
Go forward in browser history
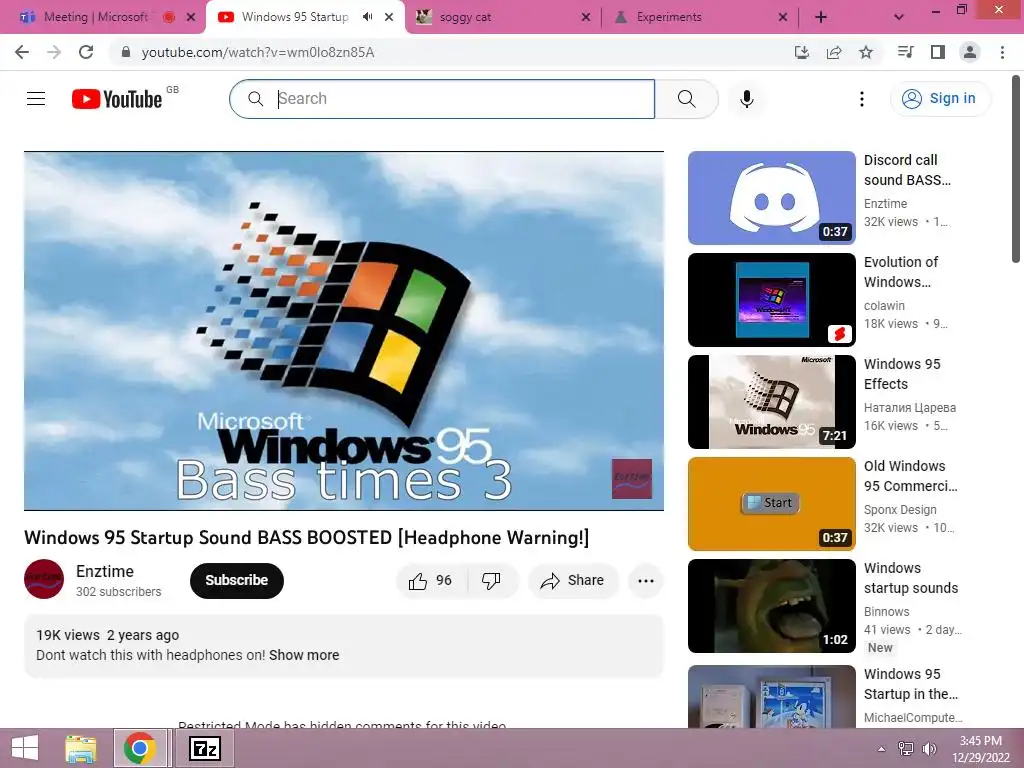54,52
